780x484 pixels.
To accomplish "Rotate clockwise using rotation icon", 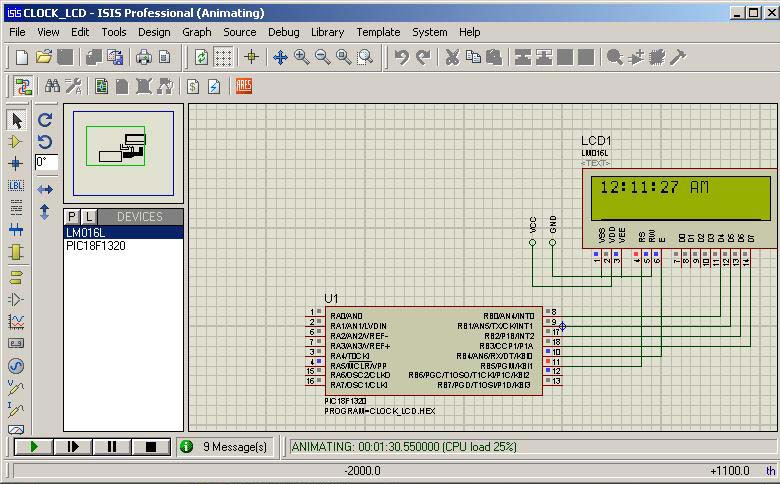I will pos(45,120).
